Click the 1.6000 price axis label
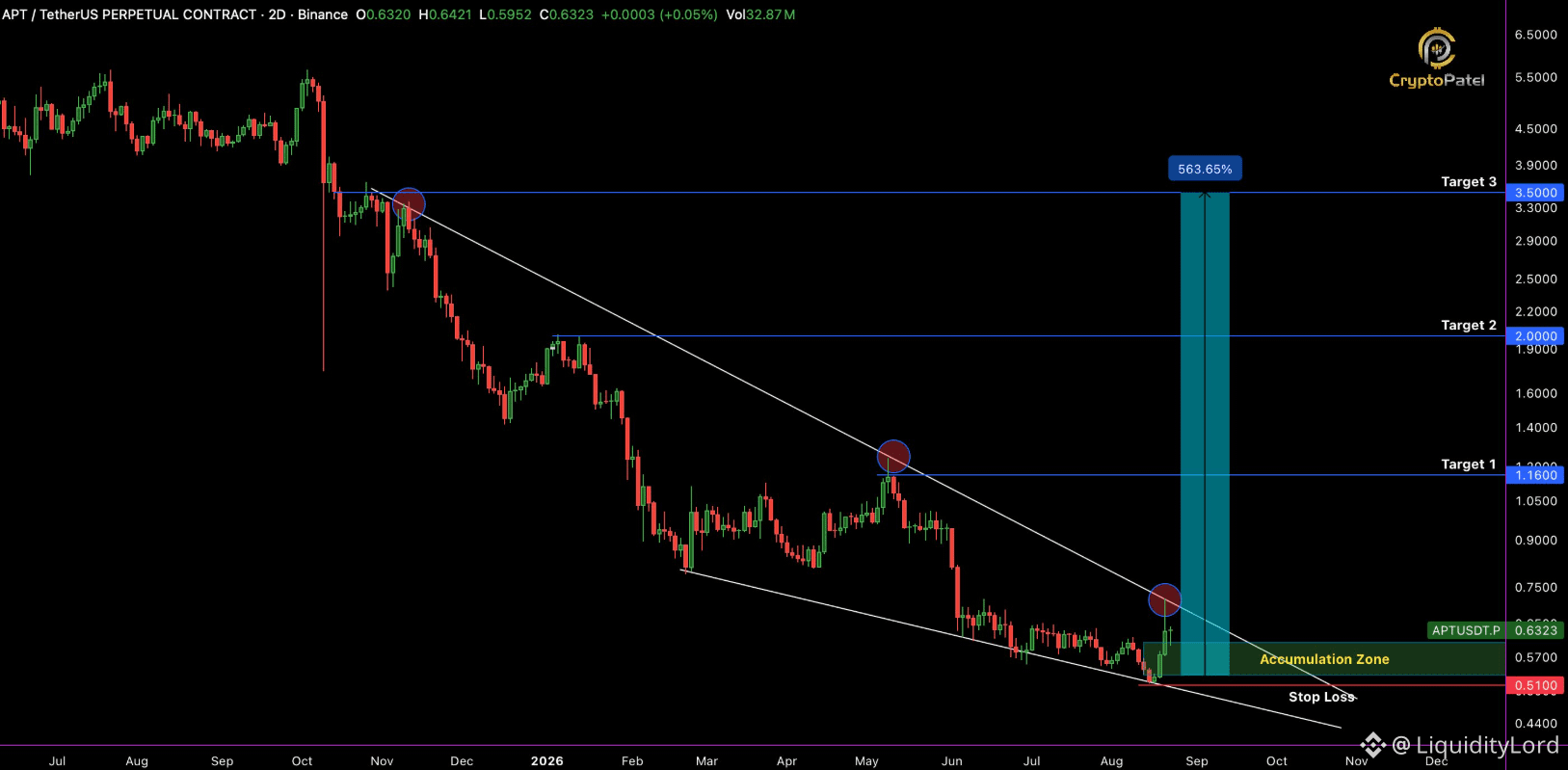1568x770 pixels. click(x=1535, y=393)
